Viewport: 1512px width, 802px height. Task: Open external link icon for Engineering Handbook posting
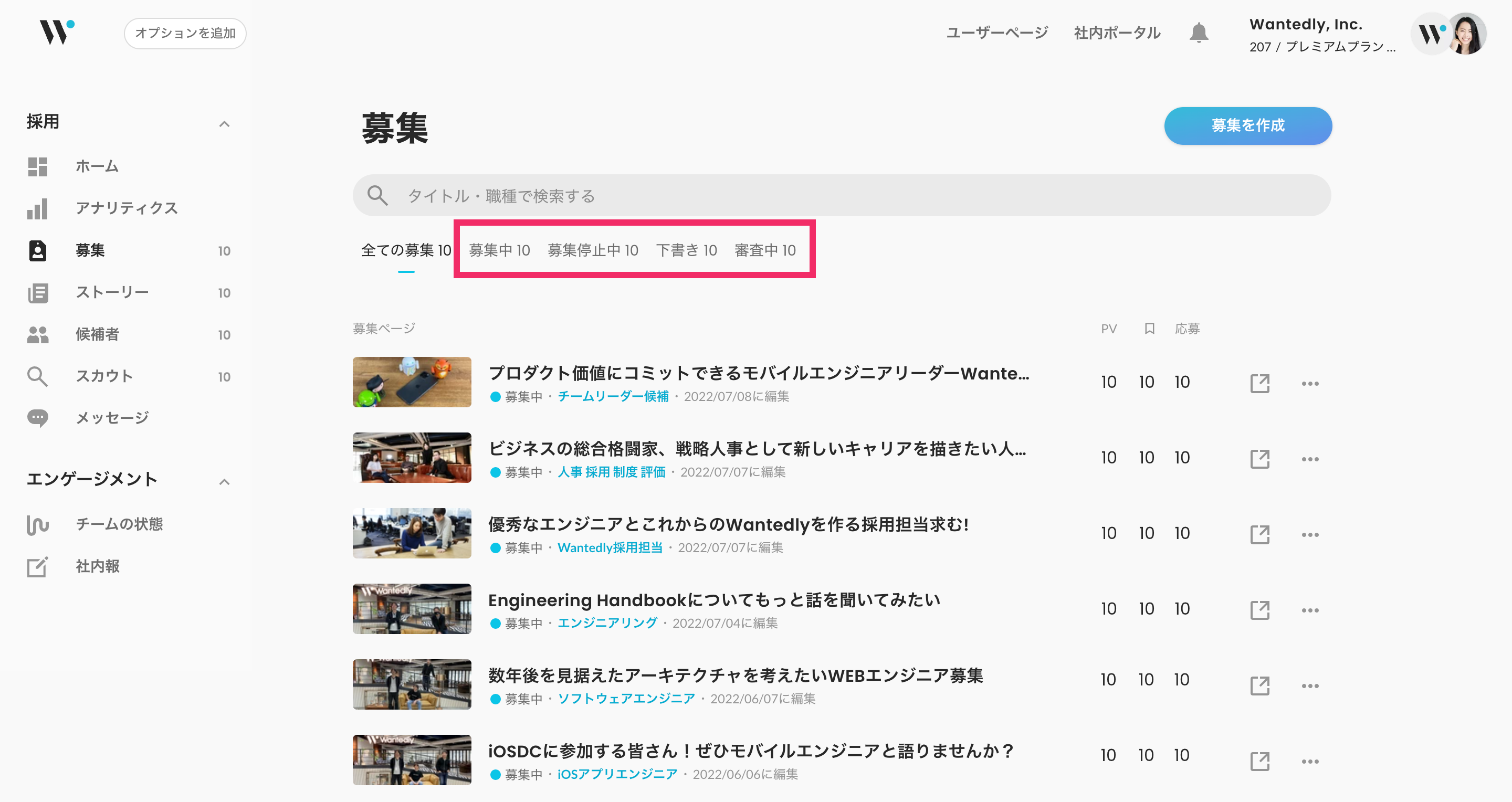(x=1259, y=609)
